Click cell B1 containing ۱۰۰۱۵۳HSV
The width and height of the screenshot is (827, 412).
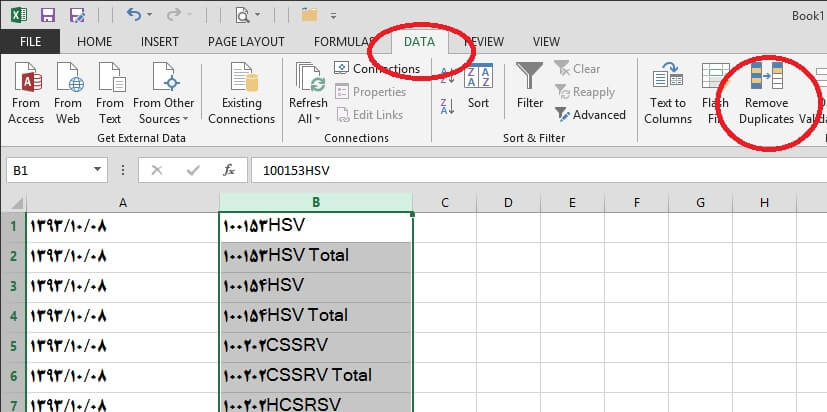tap(315, 227)
